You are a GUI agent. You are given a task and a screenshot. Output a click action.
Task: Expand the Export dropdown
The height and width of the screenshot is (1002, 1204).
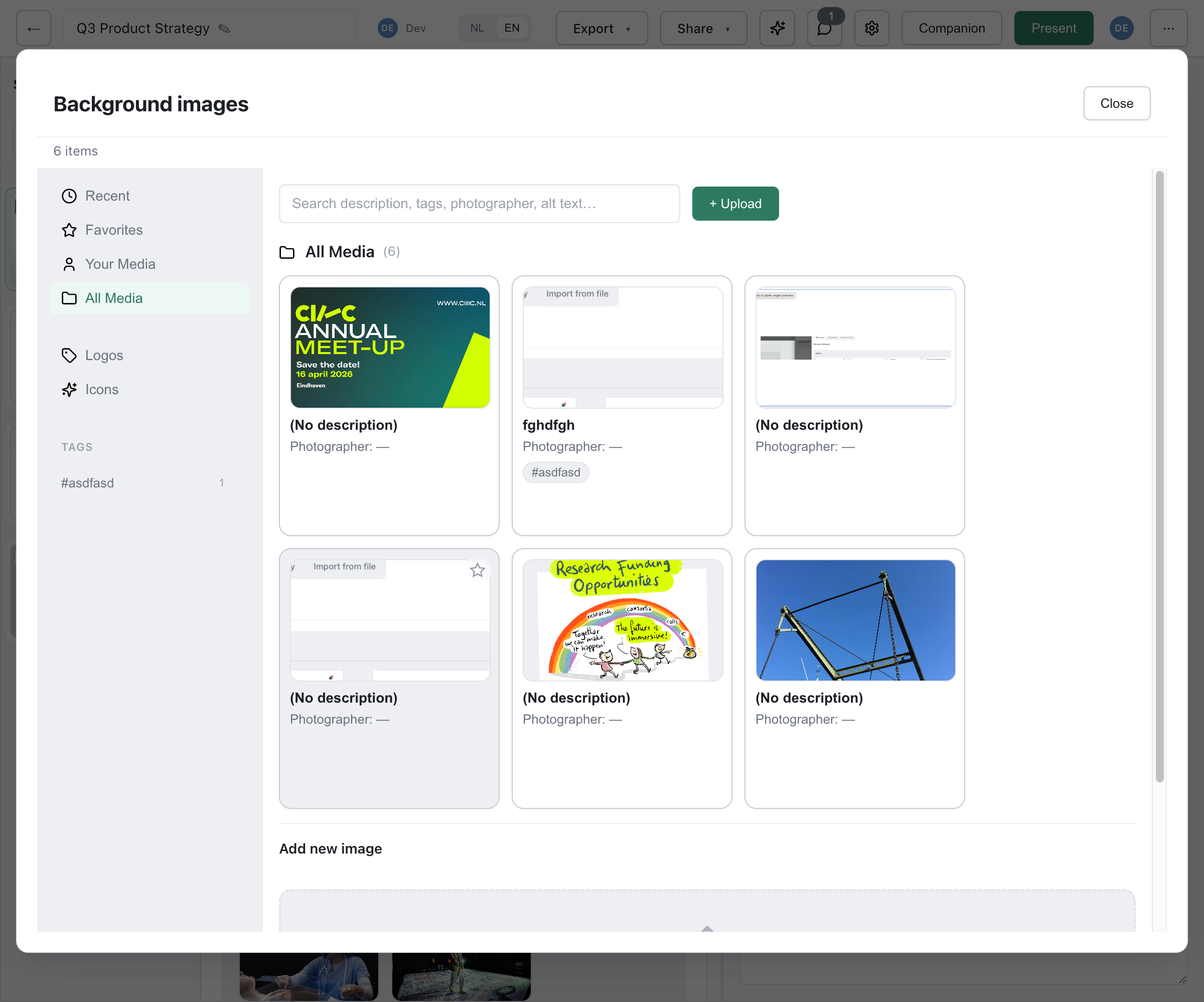[x=602, y=28]
